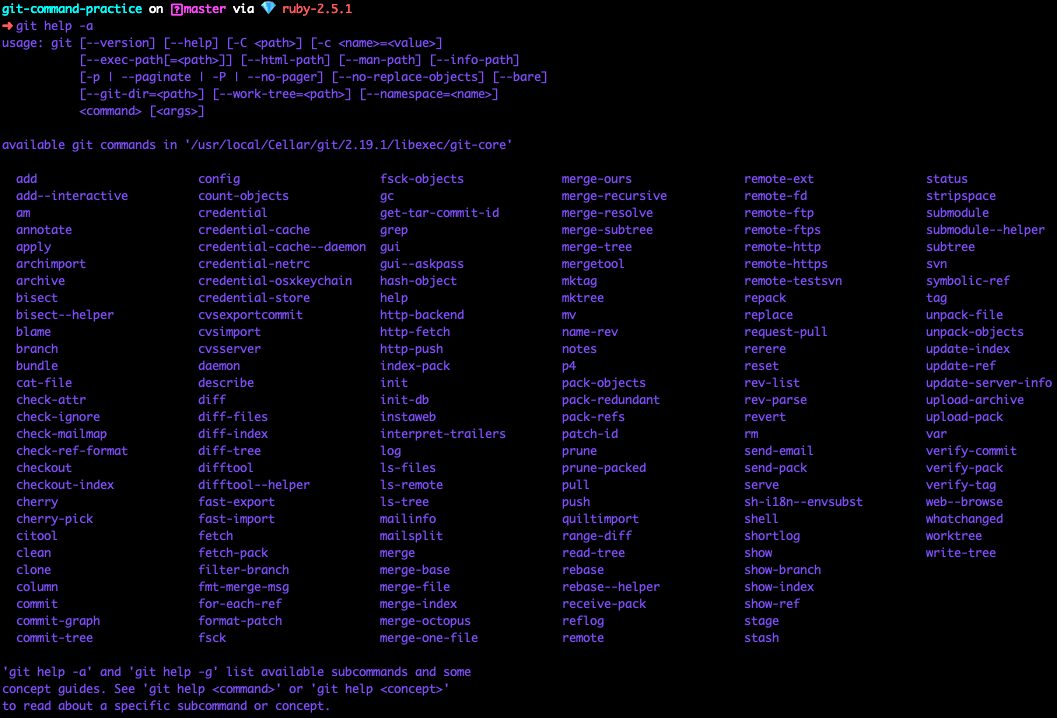Select the stash command entry

pos(761,638)
